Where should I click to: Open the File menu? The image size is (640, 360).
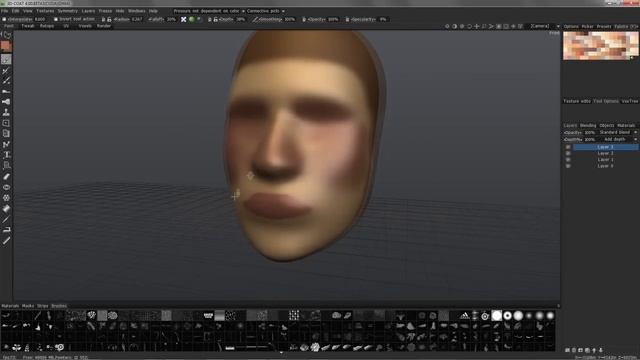pos(4,11)
